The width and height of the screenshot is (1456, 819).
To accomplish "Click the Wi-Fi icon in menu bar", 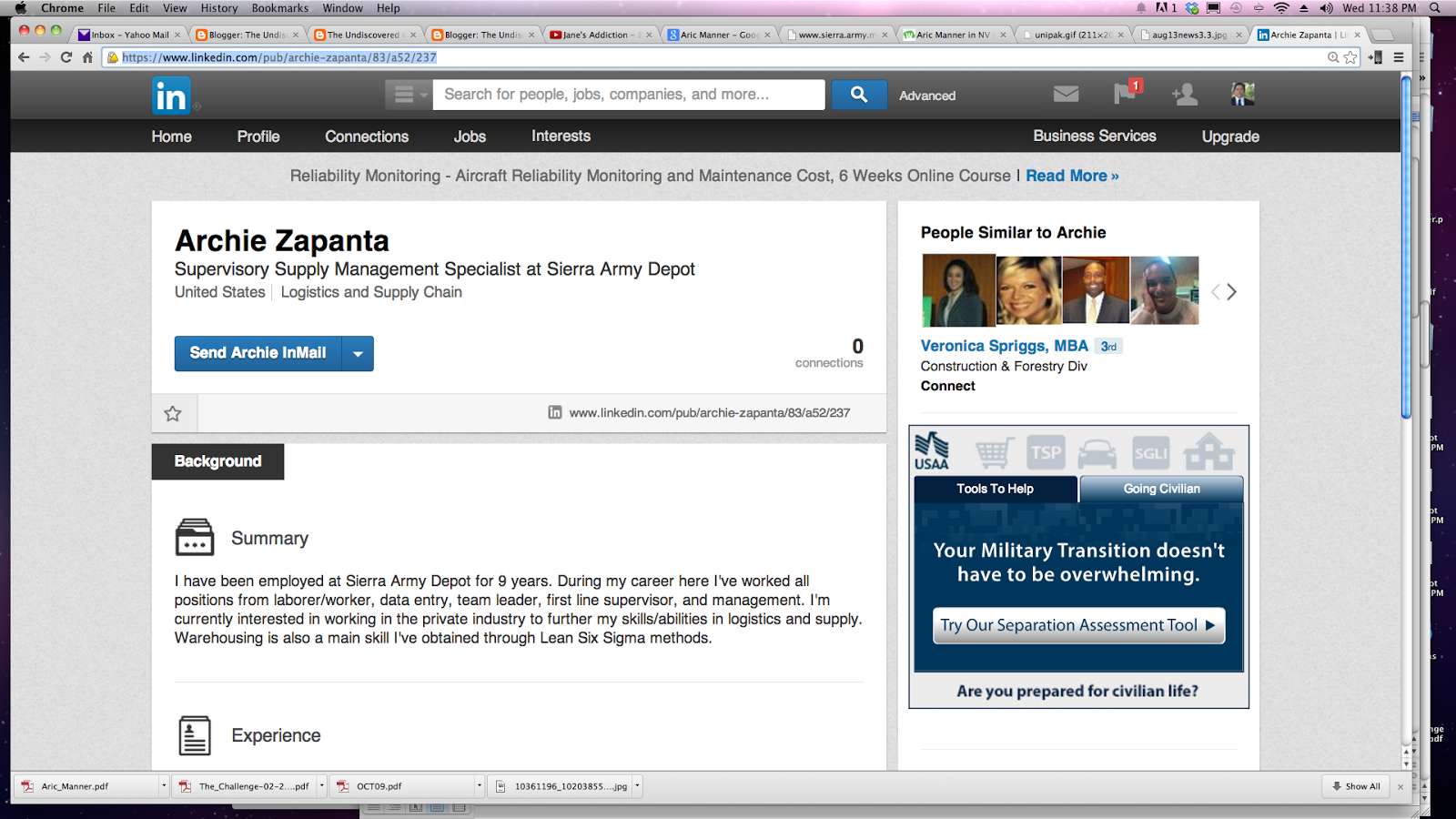I will [1281, 8].
